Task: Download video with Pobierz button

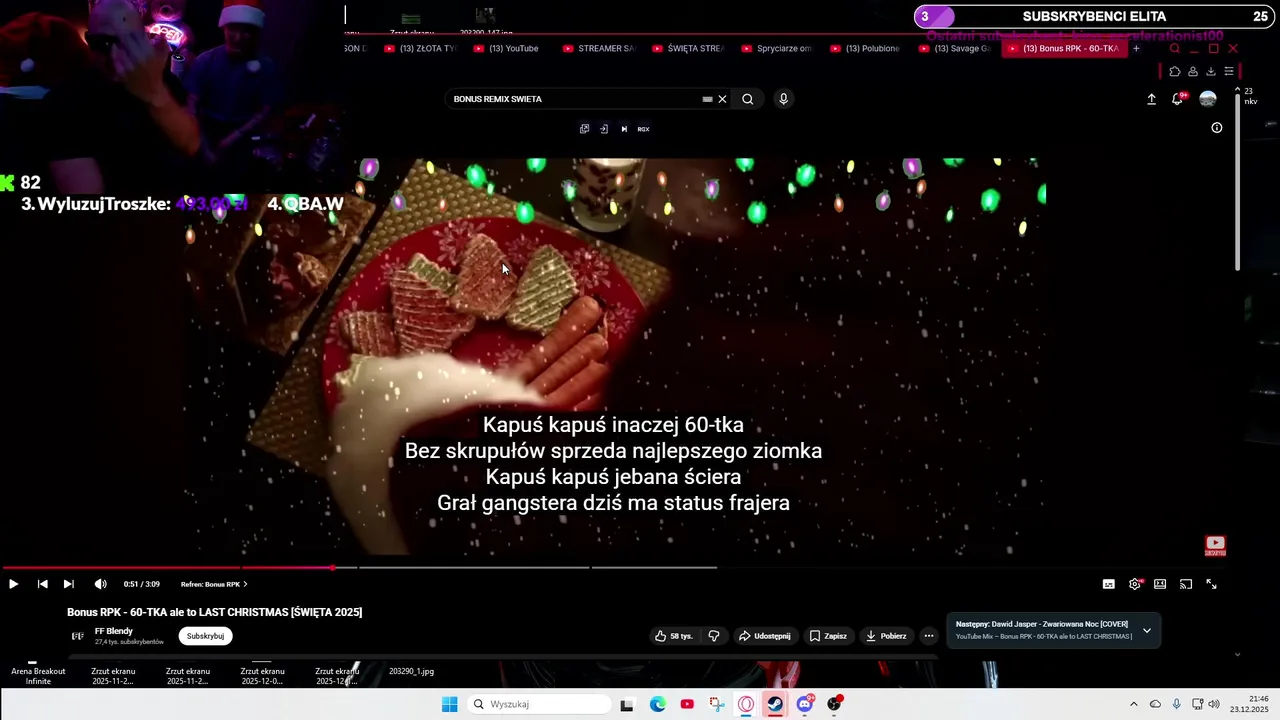Action: 886,636
